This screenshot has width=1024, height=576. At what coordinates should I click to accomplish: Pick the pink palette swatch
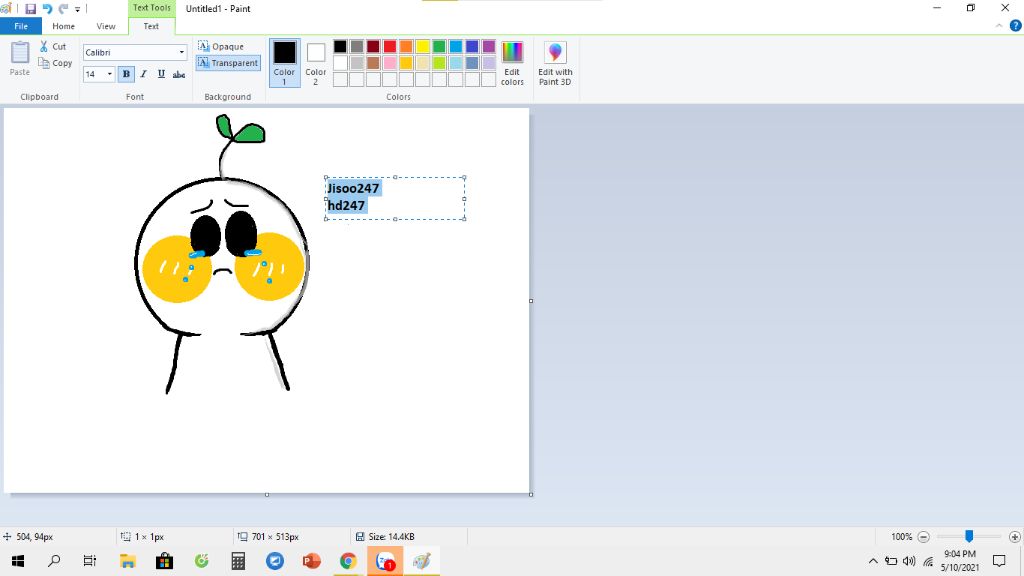point(390,63)
